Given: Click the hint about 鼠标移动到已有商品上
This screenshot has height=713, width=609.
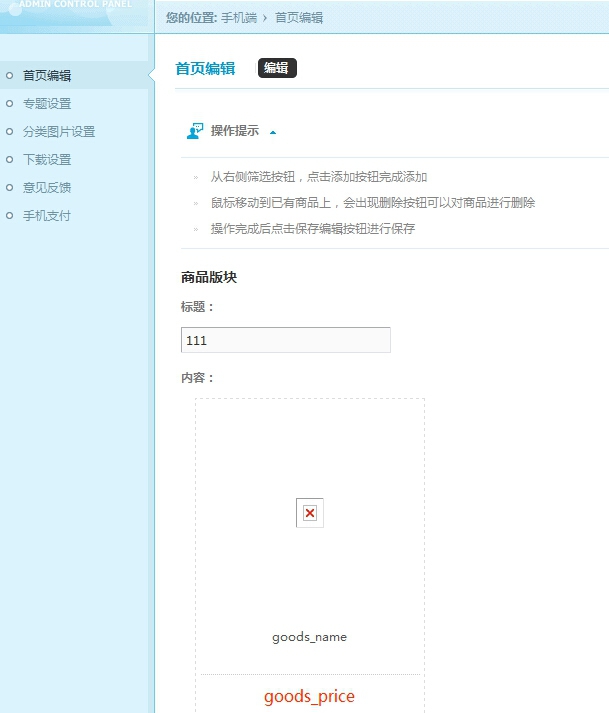Looking at the screenshot, I should click(372, 203).
